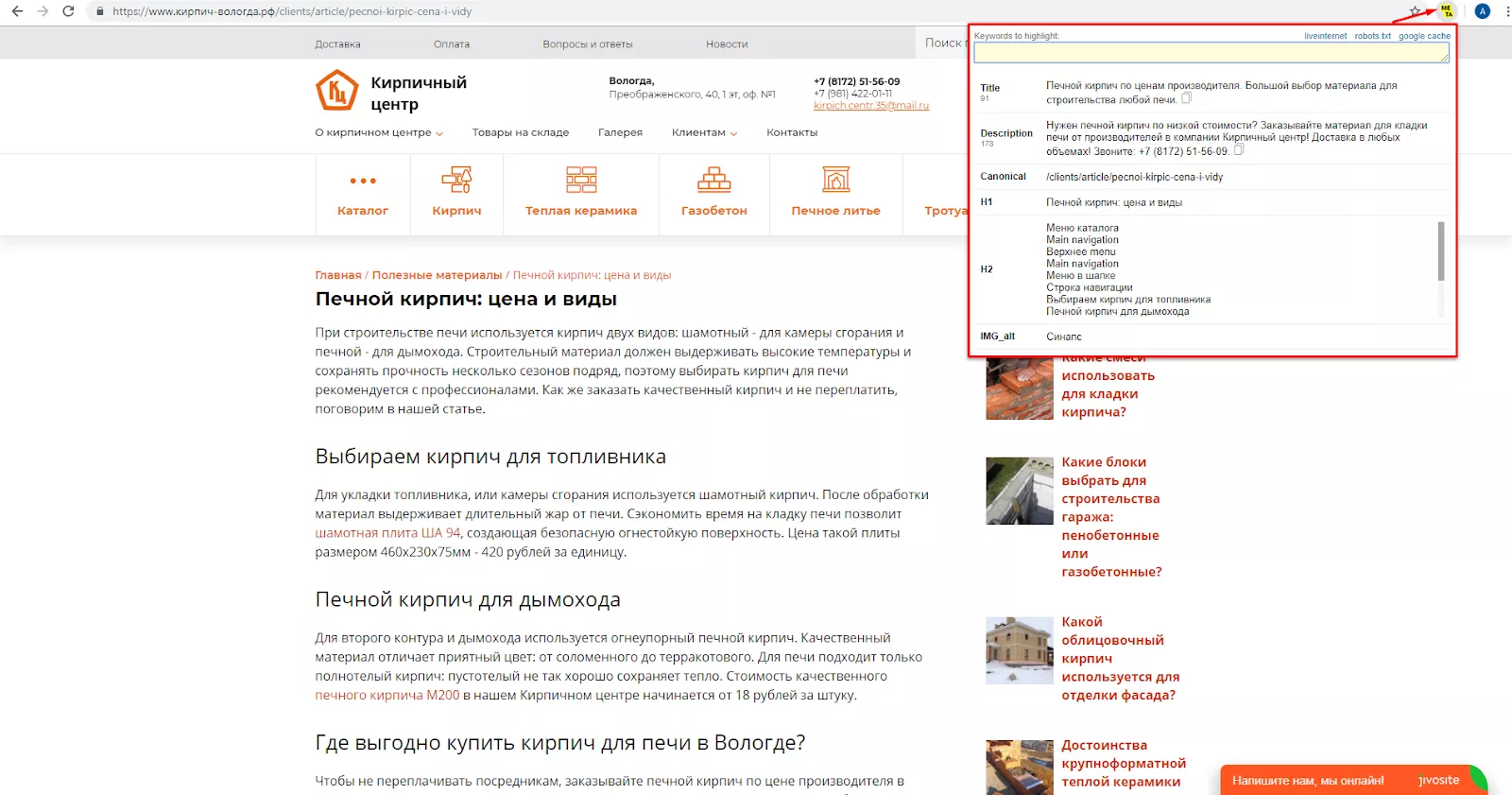The image size is (1512, 795).
Task: Open the Оплата top menu item
Action: (x=452, y=44)
